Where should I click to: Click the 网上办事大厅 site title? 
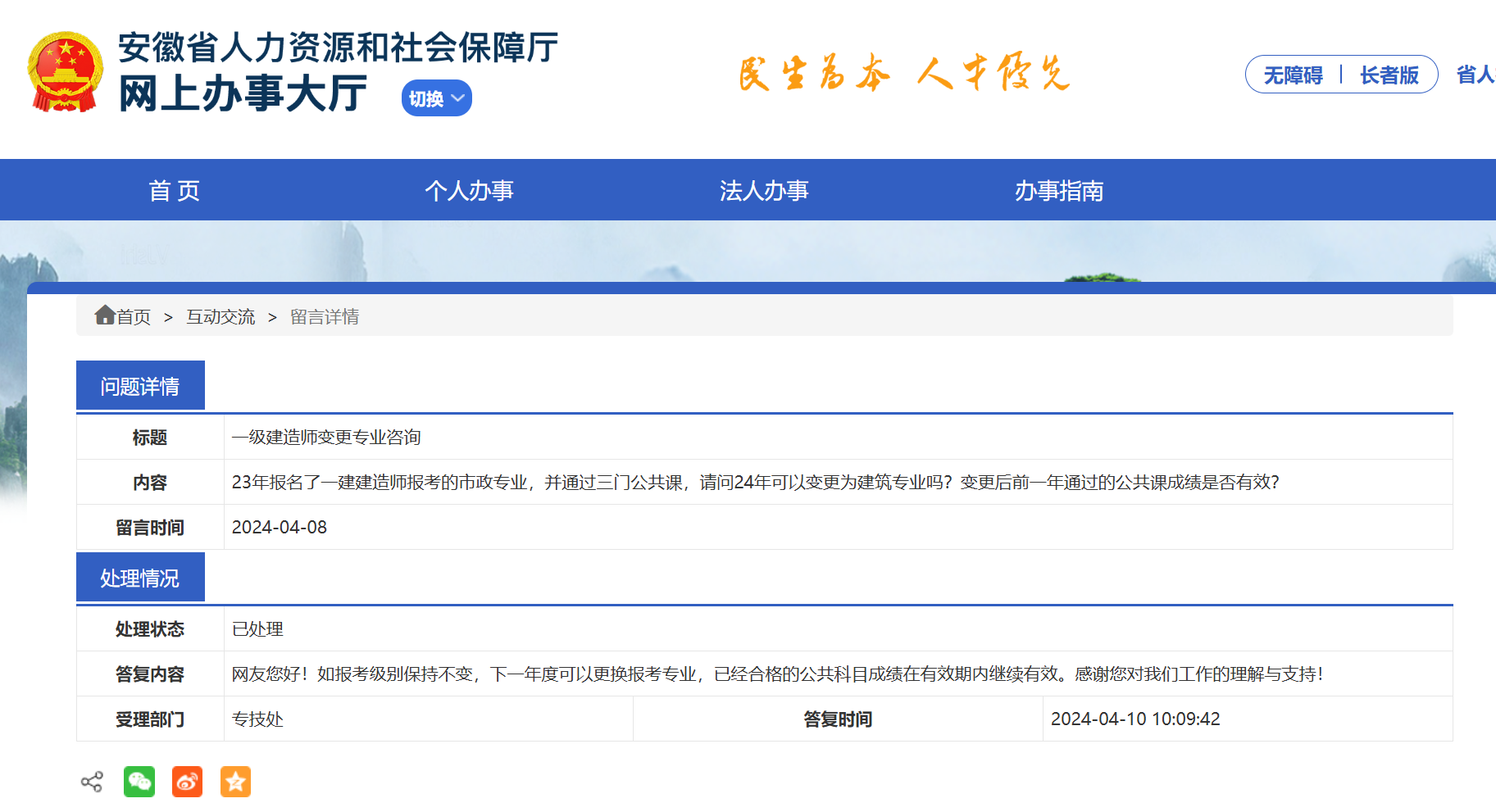[x=243, y=94]
